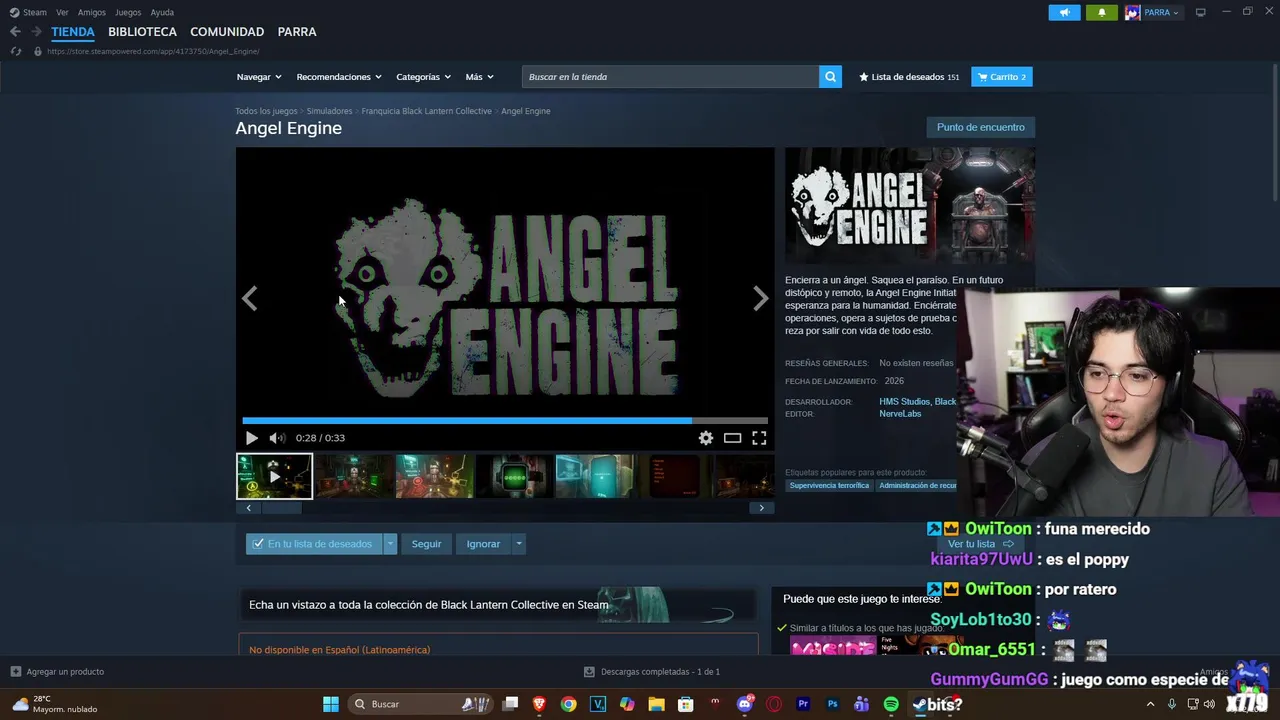This screenshot has height=720, width=1280.
Task: Click the Ignorar button
Action: tap(483, 544)
